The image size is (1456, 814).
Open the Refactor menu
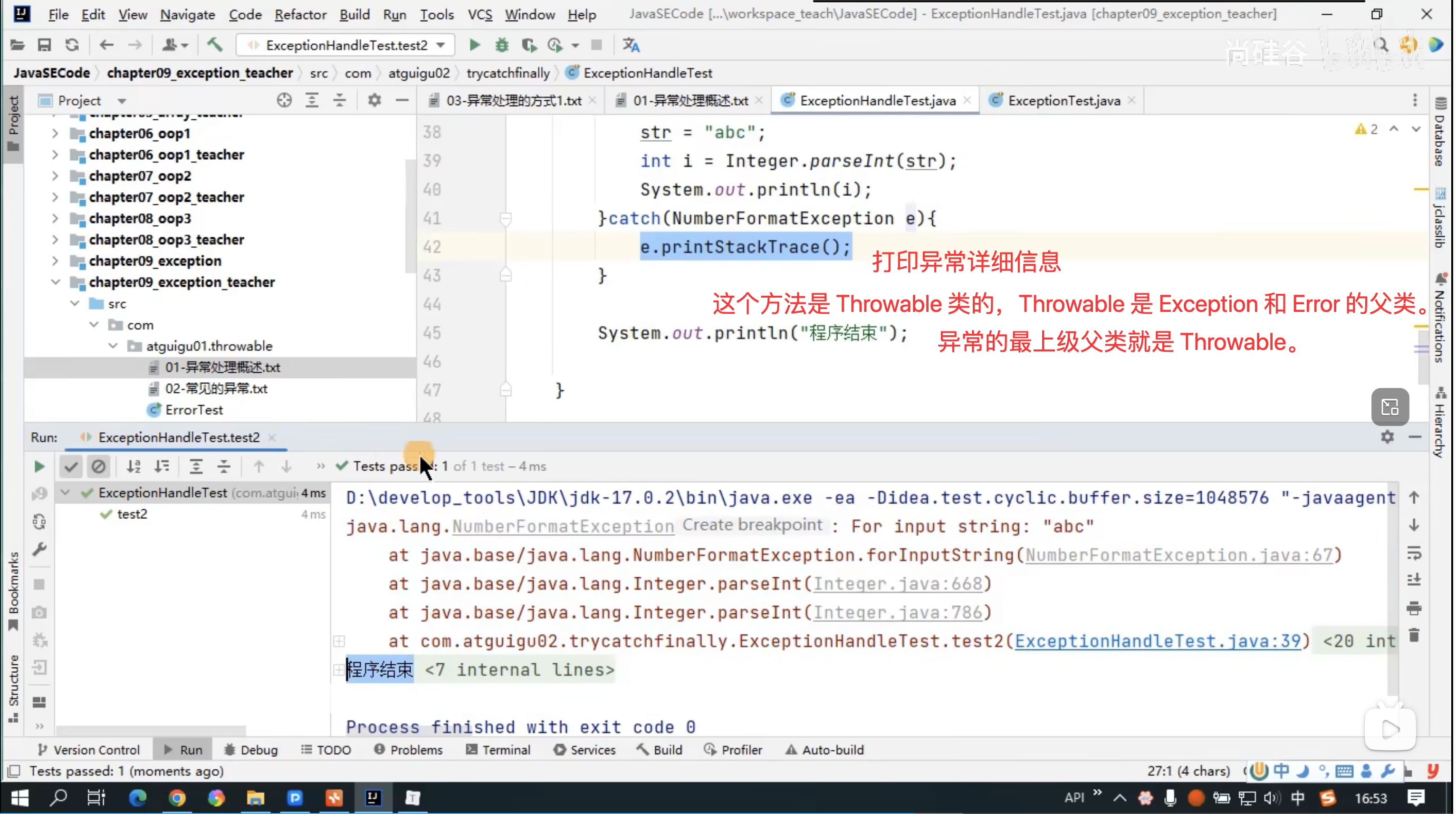coord(301,14)
